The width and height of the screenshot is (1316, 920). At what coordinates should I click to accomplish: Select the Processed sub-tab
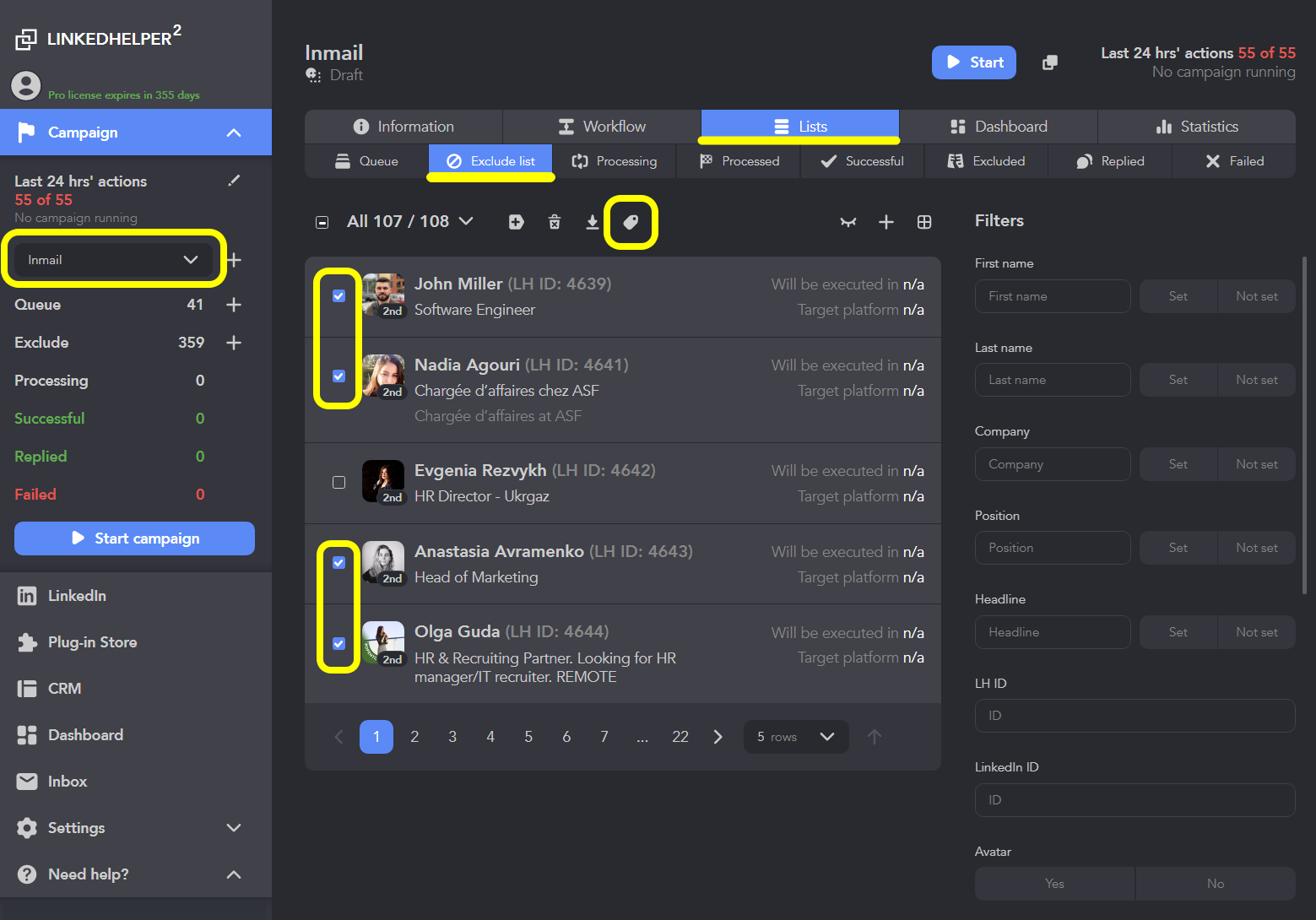pos(739,161)
